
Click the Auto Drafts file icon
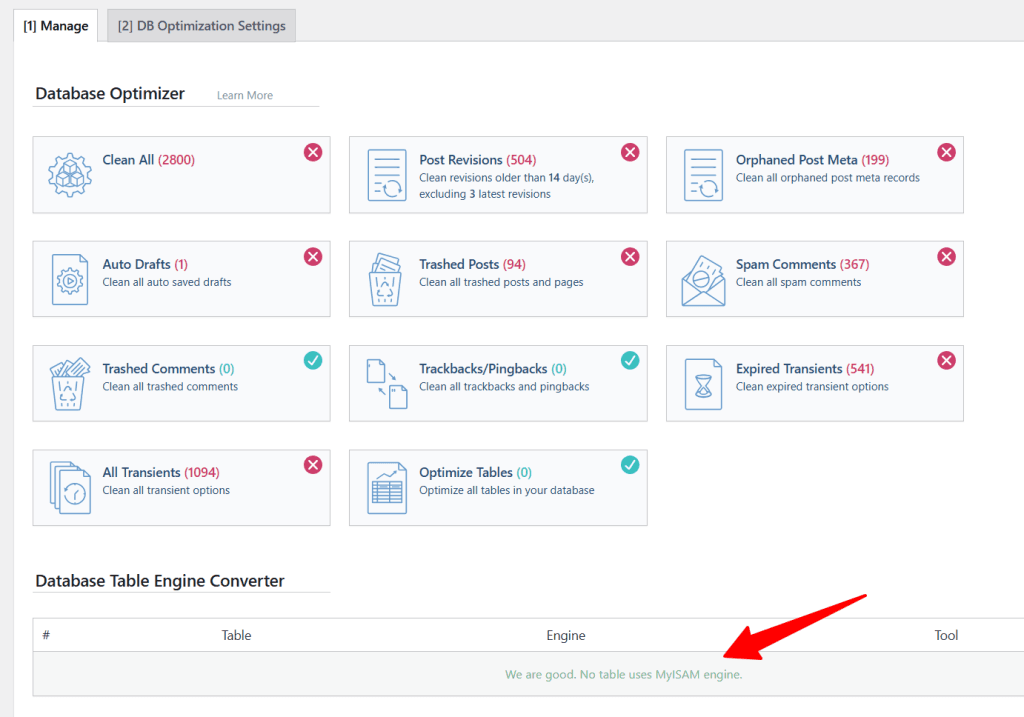coord(70,279)
